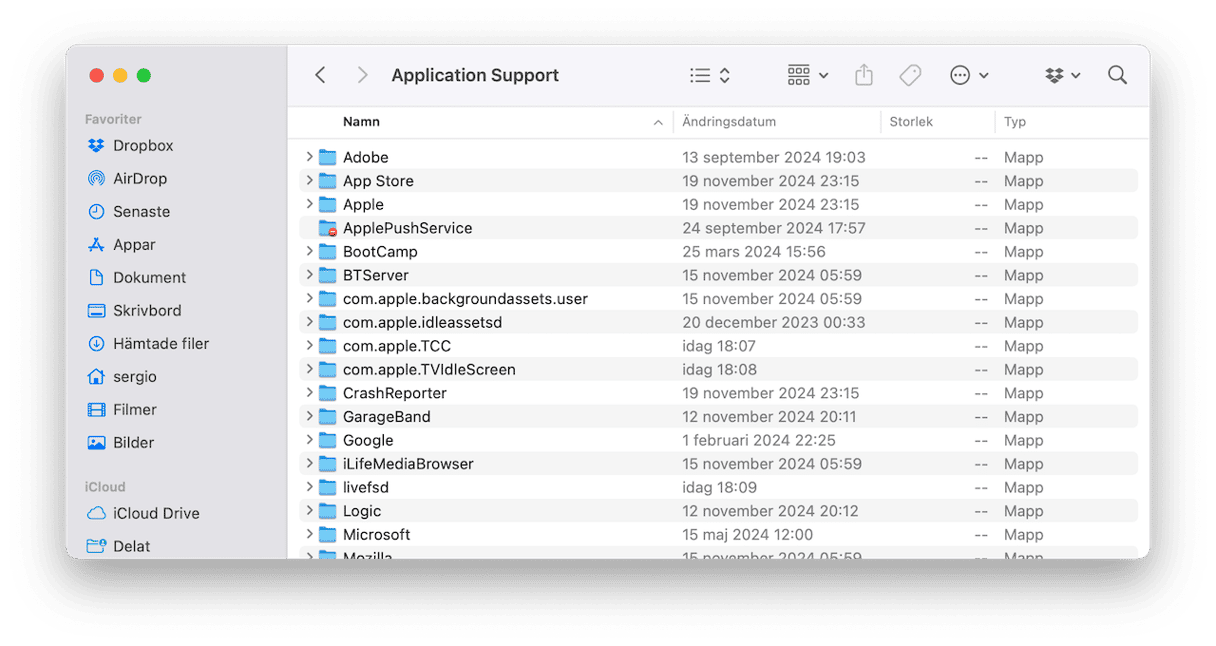Expand the App Store folder
Image resolution: width=1216 pixels, height=646 pixels.
coord(309,181)
